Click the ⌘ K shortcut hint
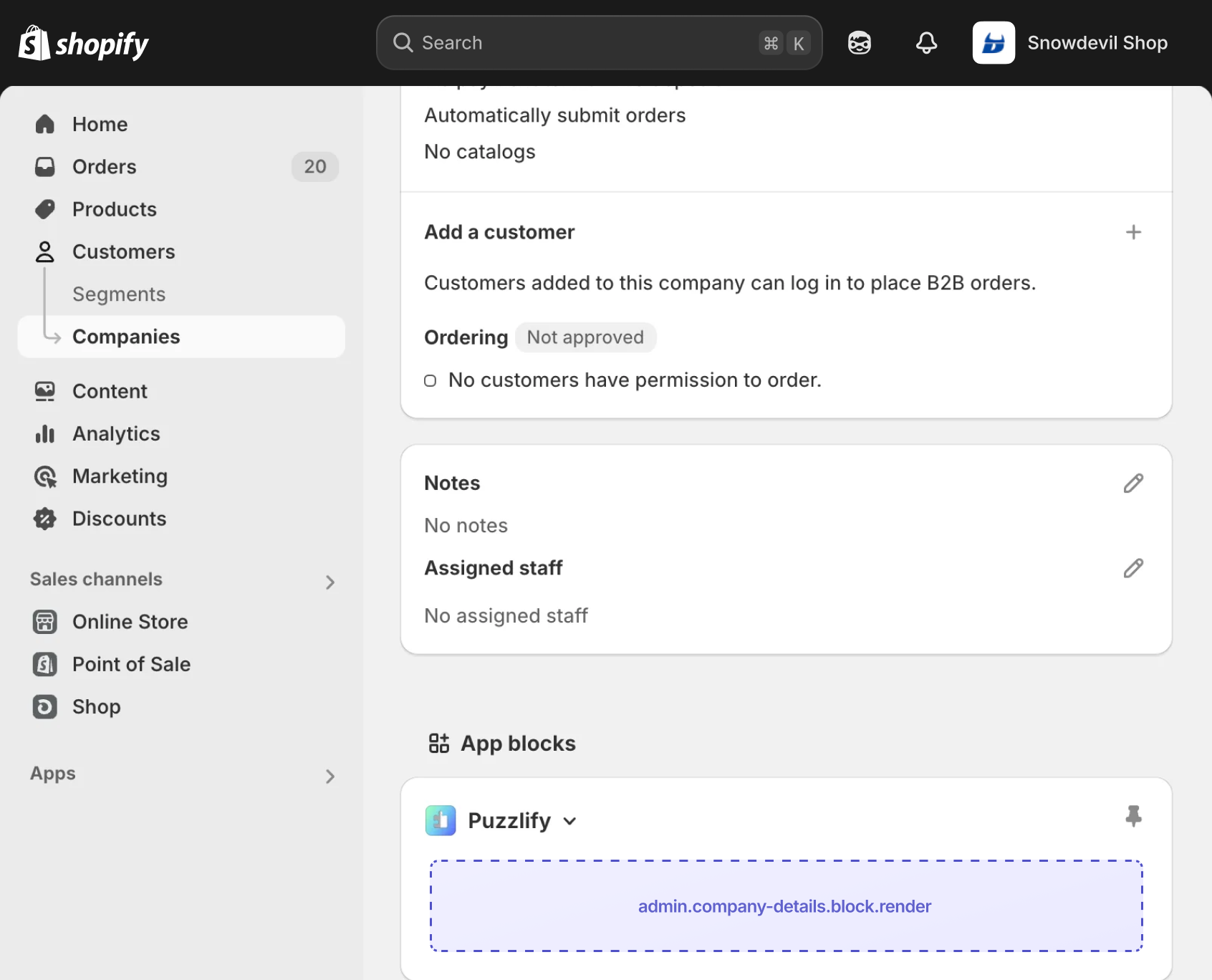Screen dimensions: 1212x980 pyautogui.click(x=785, y=43)
